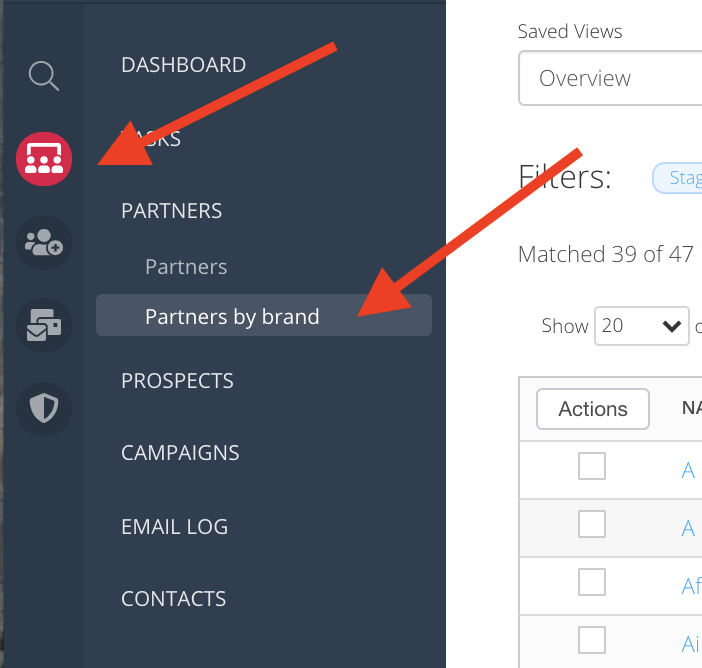Open the partners group icon in sidebar
The image size is (702, 668).
tap(44, 158)
